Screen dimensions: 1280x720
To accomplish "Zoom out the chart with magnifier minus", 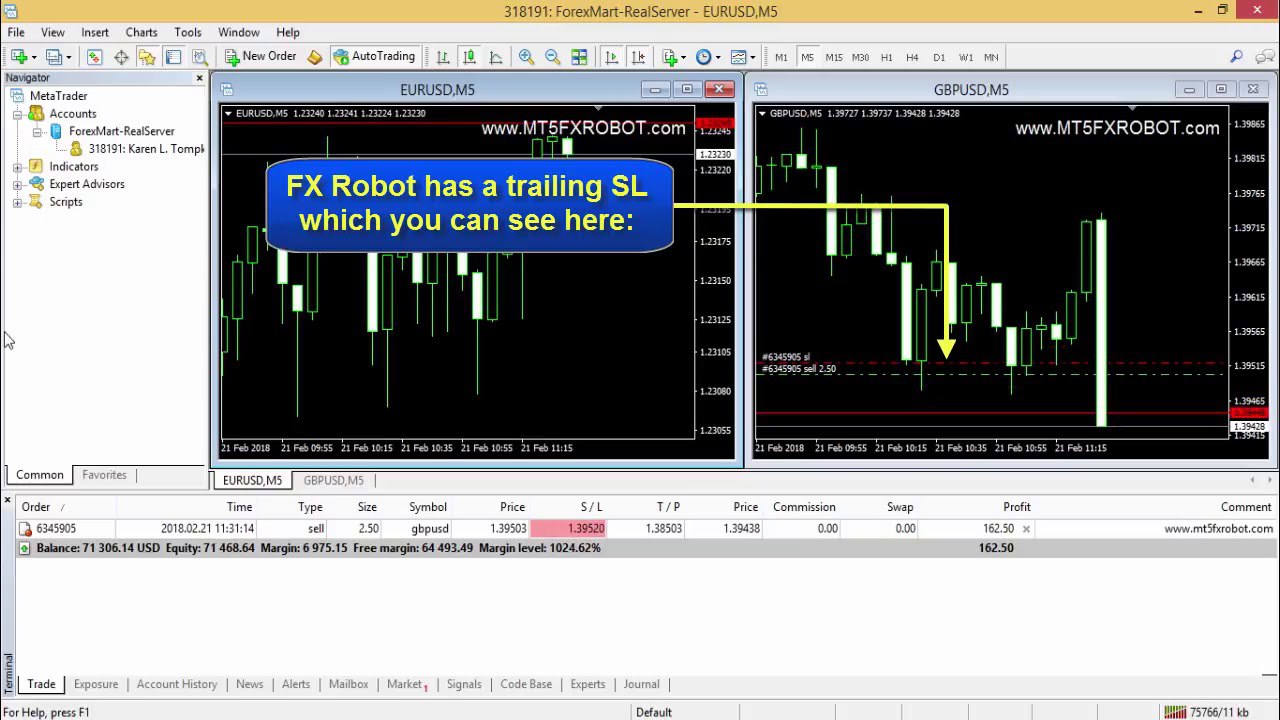I will click(552, 57).
